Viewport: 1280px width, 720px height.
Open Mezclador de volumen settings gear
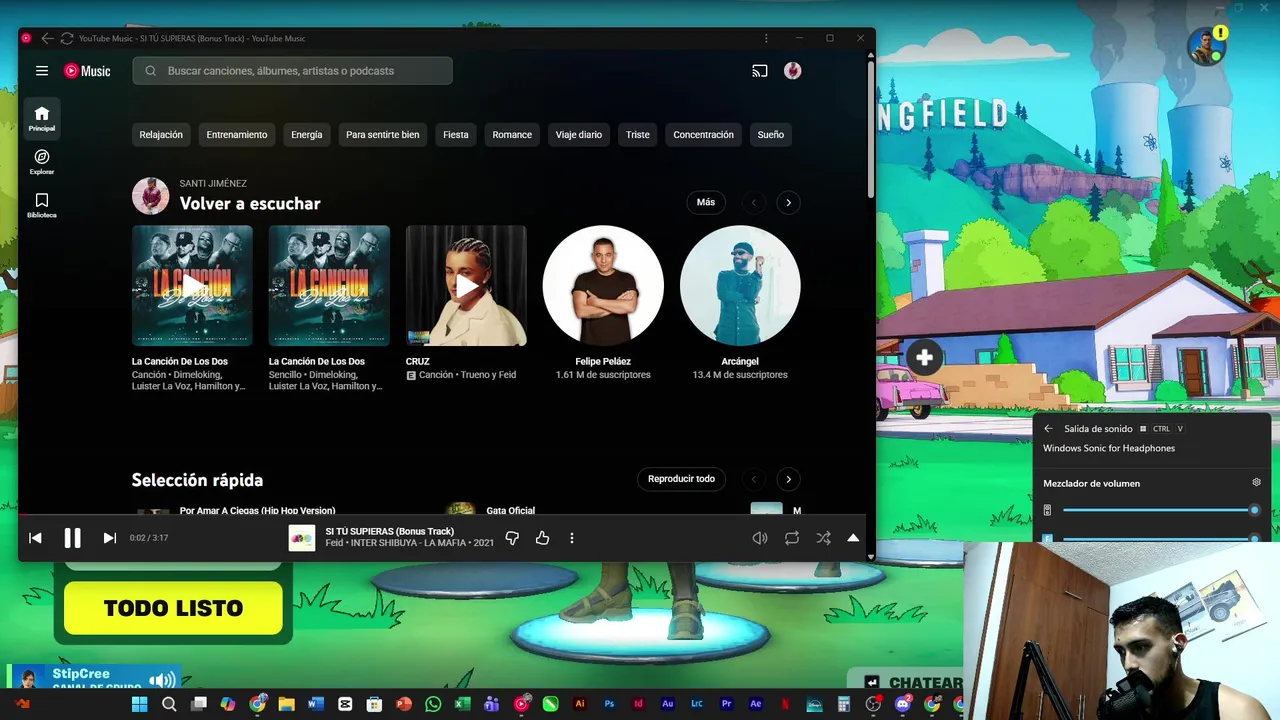point(1257,483)
